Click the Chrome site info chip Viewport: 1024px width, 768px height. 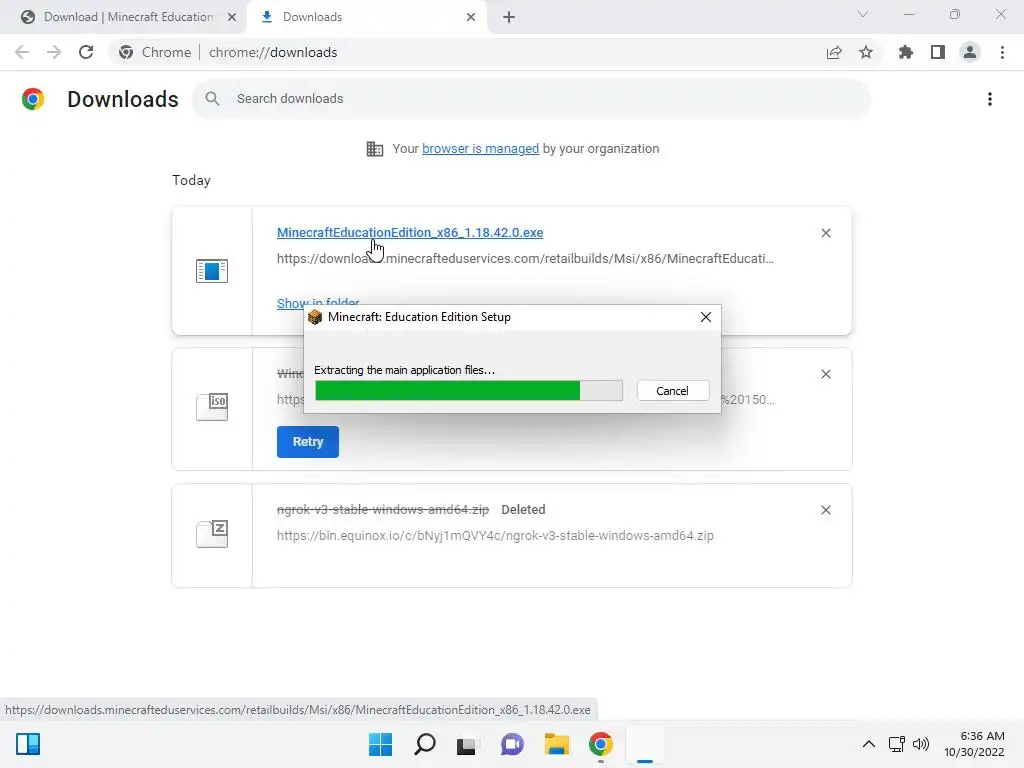click(154, 52)
